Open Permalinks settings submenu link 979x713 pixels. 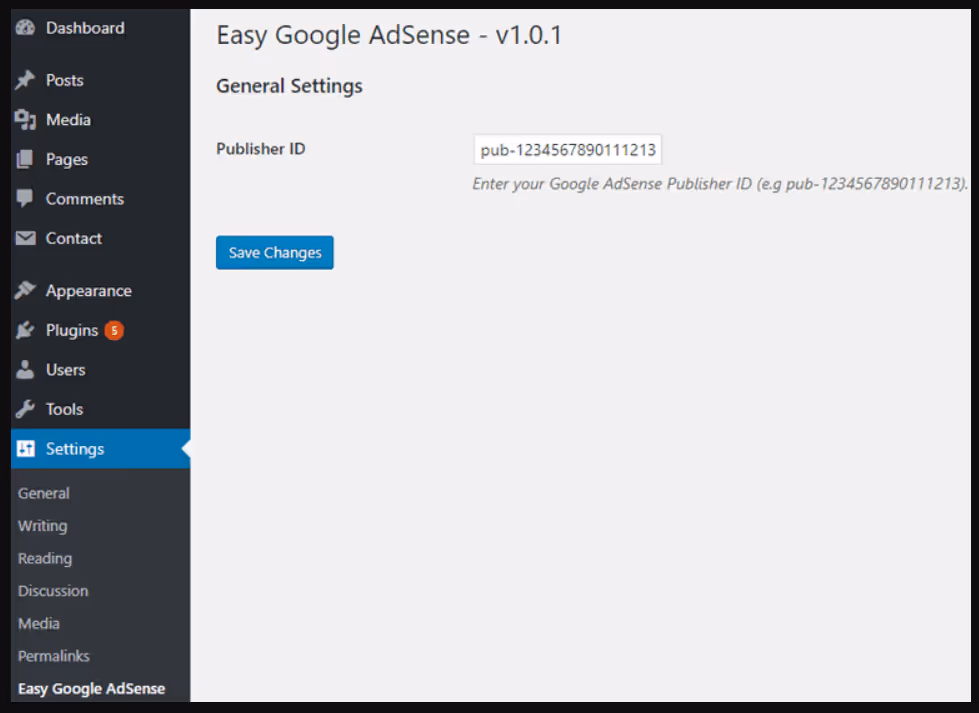[x=54, y=656]
